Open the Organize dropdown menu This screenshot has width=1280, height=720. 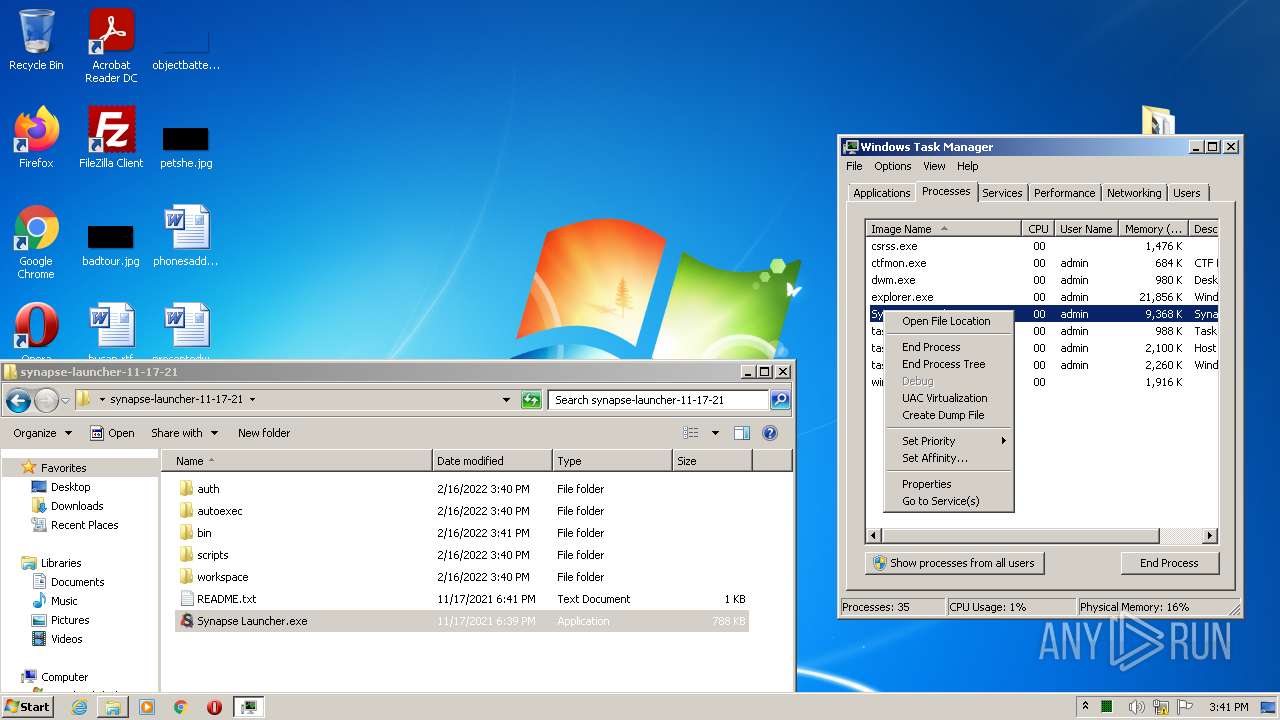(x=42, y=433)
